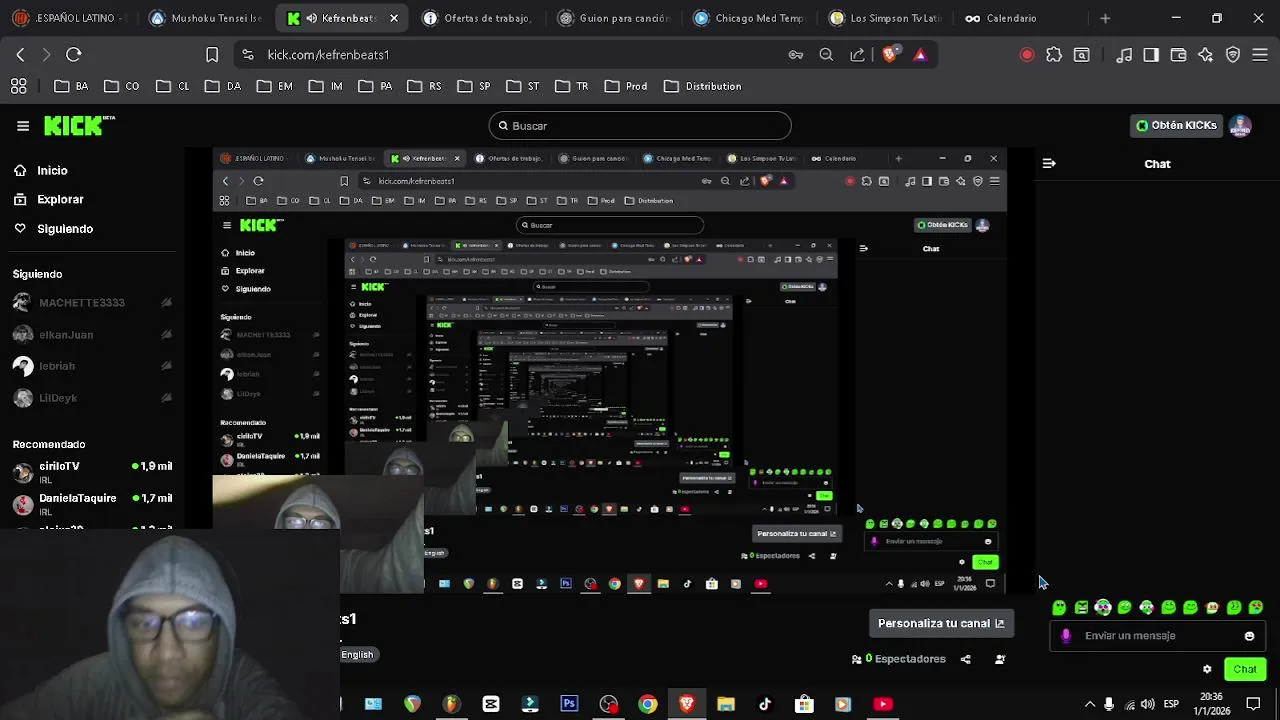This screenshot has height=720, width=1280.
Task: Click the Enviar un mensaje chat field
Action: [1157, 636]
